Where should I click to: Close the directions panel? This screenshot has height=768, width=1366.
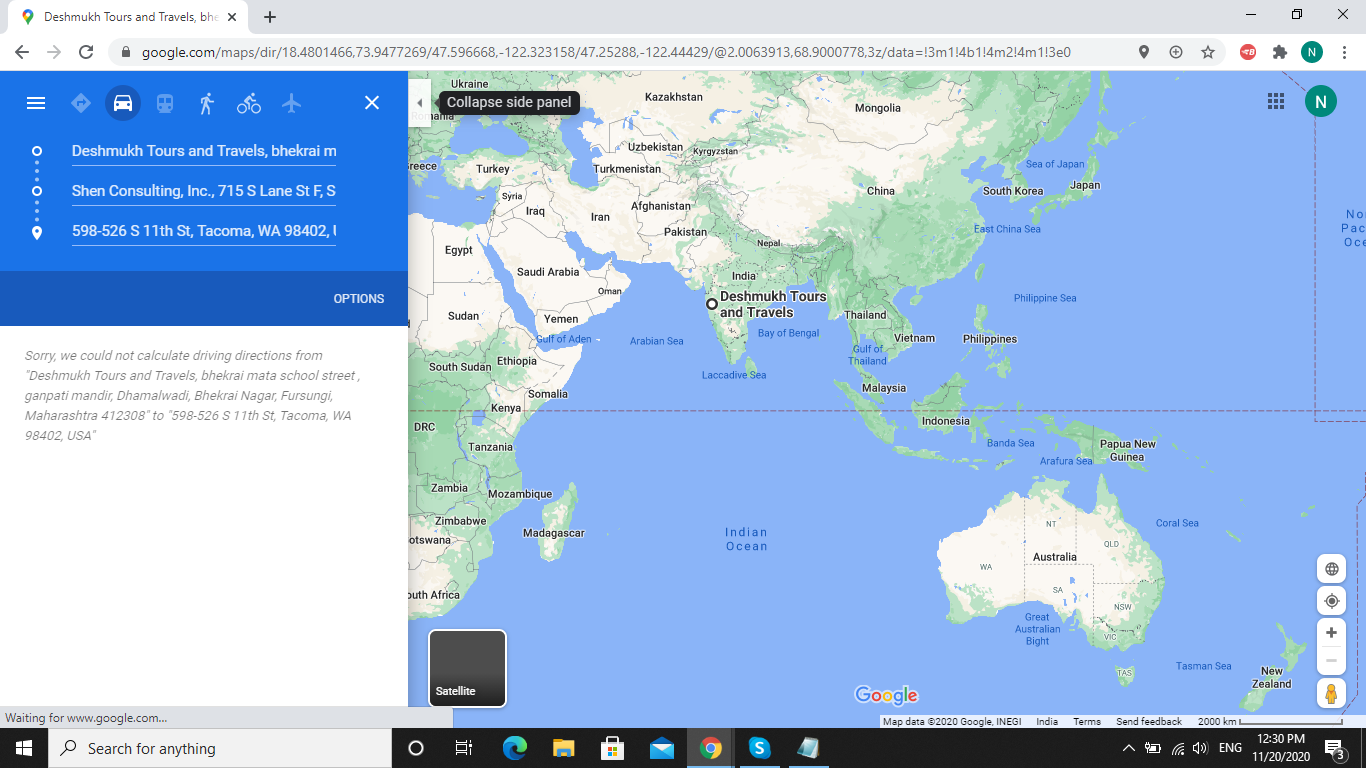click(372, 102)
